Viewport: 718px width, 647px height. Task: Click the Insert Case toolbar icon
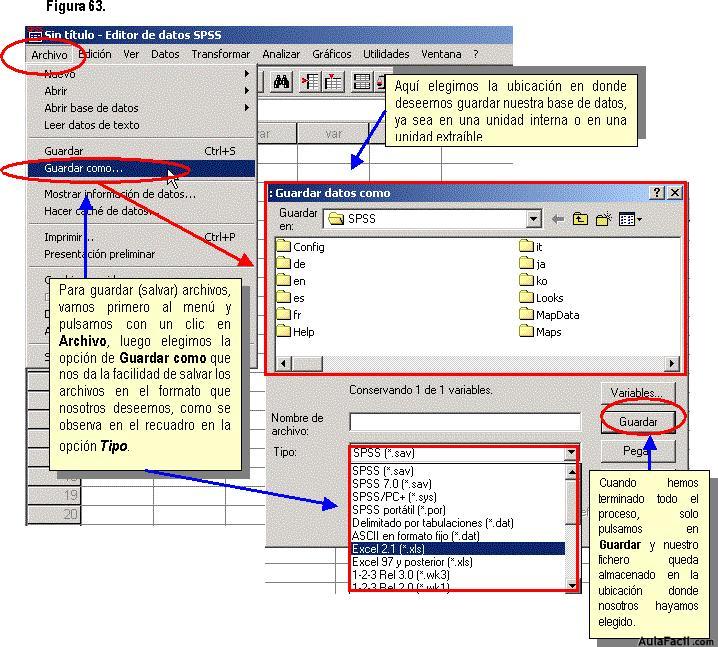click(x=310, y=82)
